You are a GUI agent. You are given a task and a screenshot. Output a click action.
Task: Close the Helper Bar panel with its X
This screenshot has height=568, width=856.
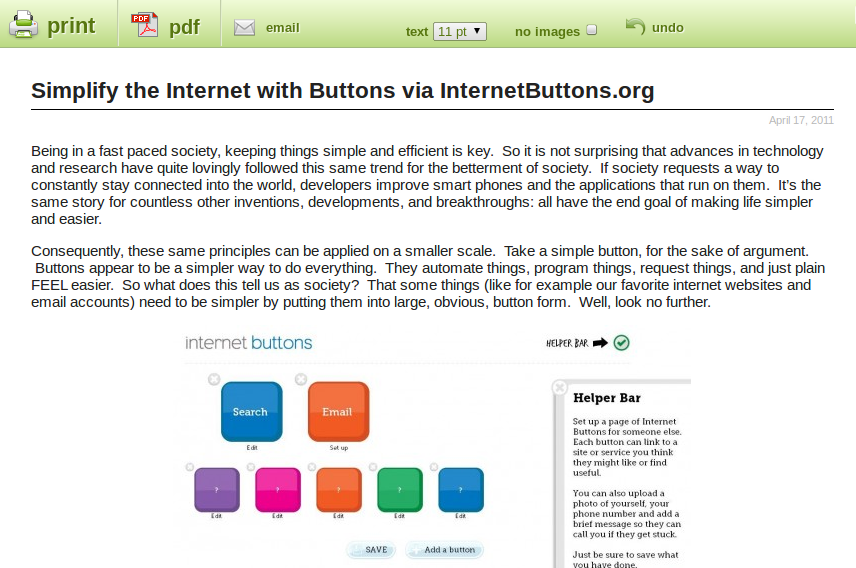tap(560, 387)
